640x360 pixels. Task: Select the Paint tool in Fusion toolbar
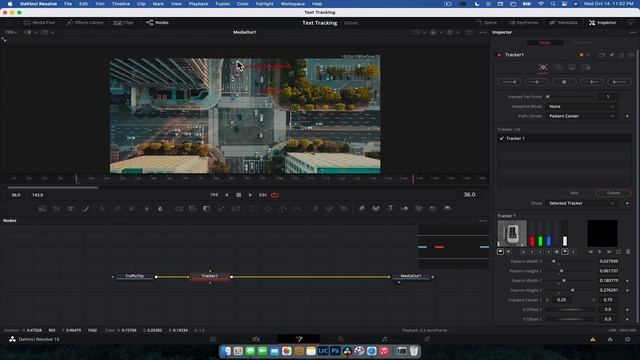[x=85, y=209]
